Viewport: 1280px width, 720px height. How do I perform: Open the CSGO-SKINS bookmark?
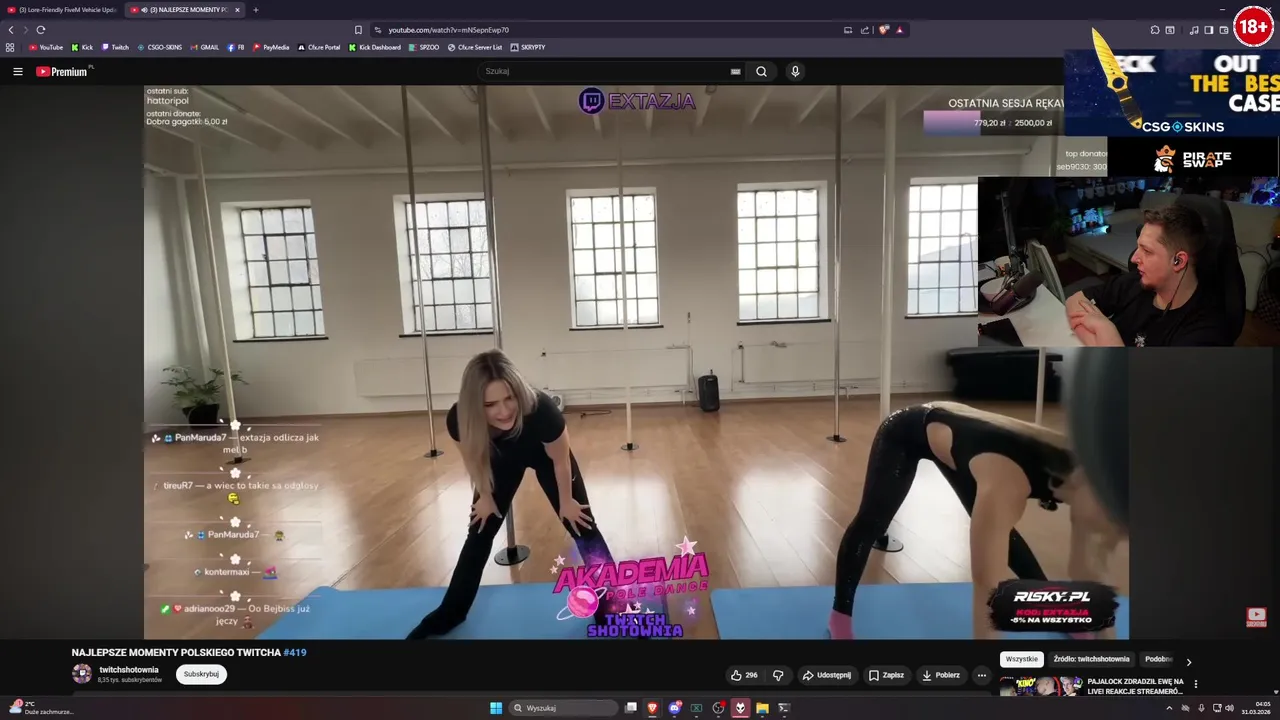coord(160,47)
